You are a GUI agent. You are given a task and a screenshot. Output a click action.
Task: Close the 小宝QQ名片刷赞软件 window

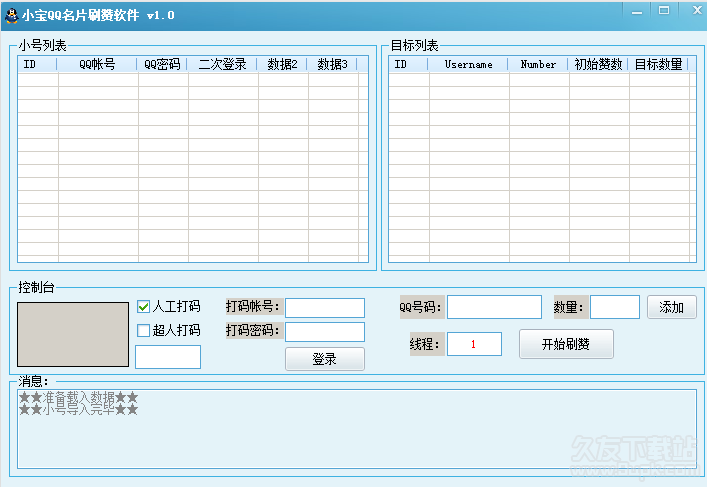click(697, 11)
